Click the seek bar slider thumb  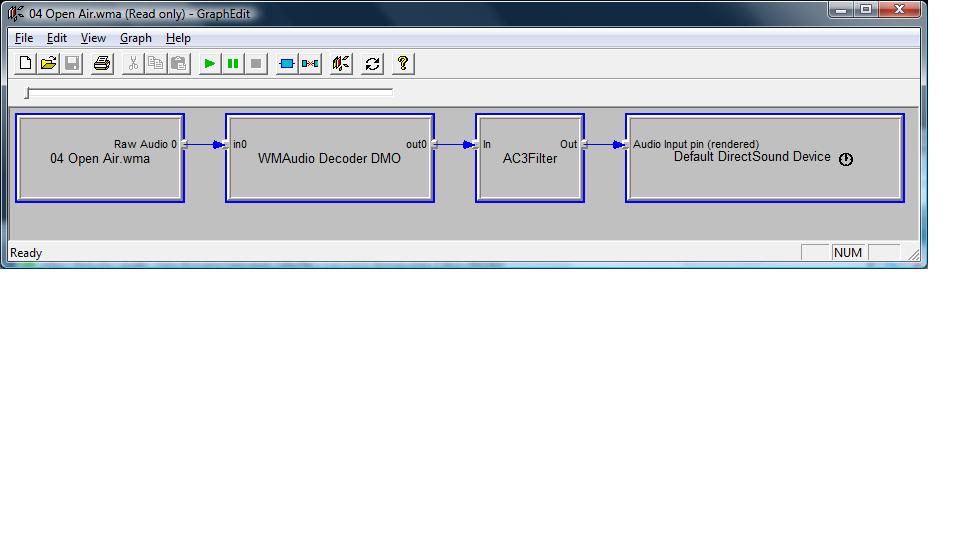point(28,93)
